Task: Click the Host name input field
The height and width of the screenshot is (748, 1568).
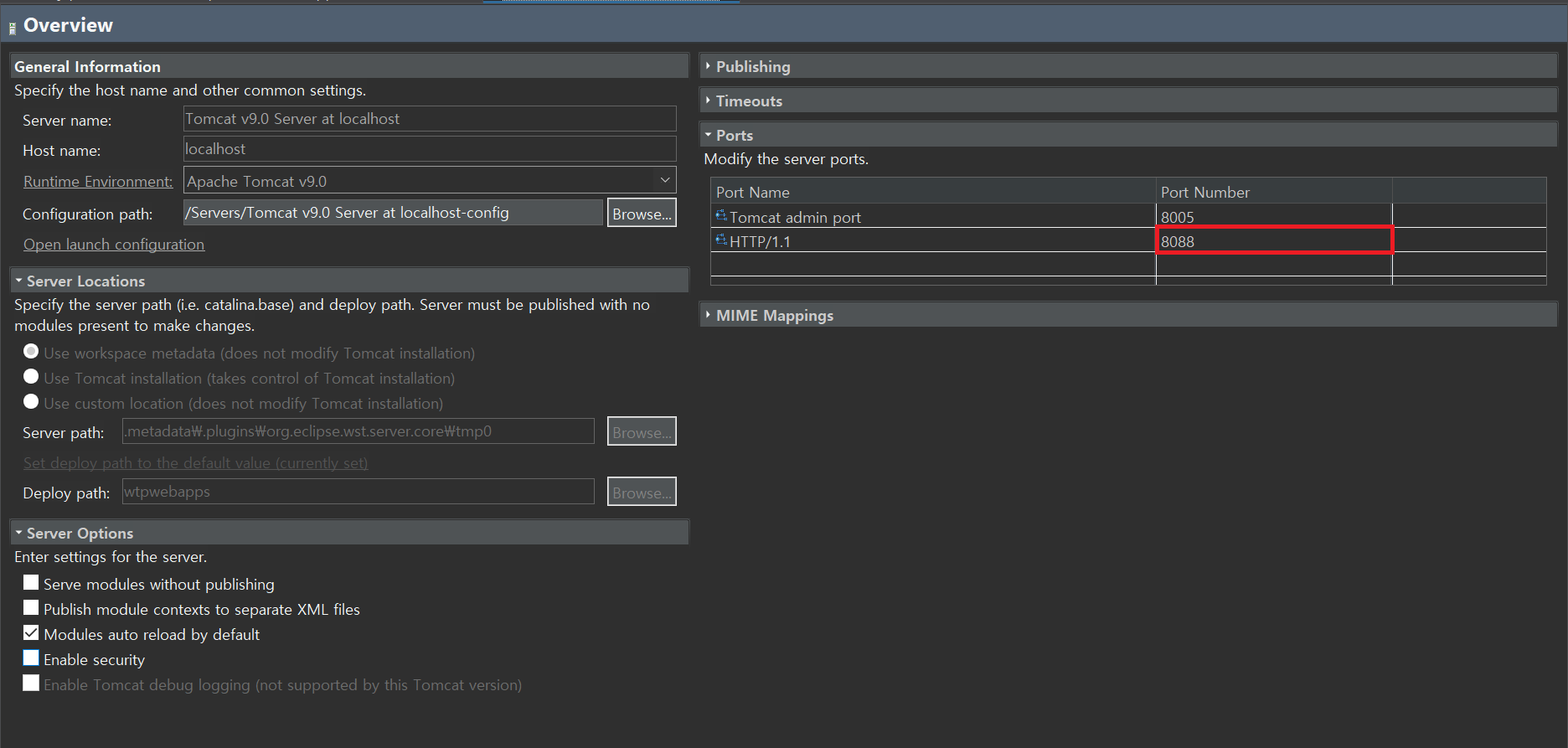Action: tap(430, 149)
